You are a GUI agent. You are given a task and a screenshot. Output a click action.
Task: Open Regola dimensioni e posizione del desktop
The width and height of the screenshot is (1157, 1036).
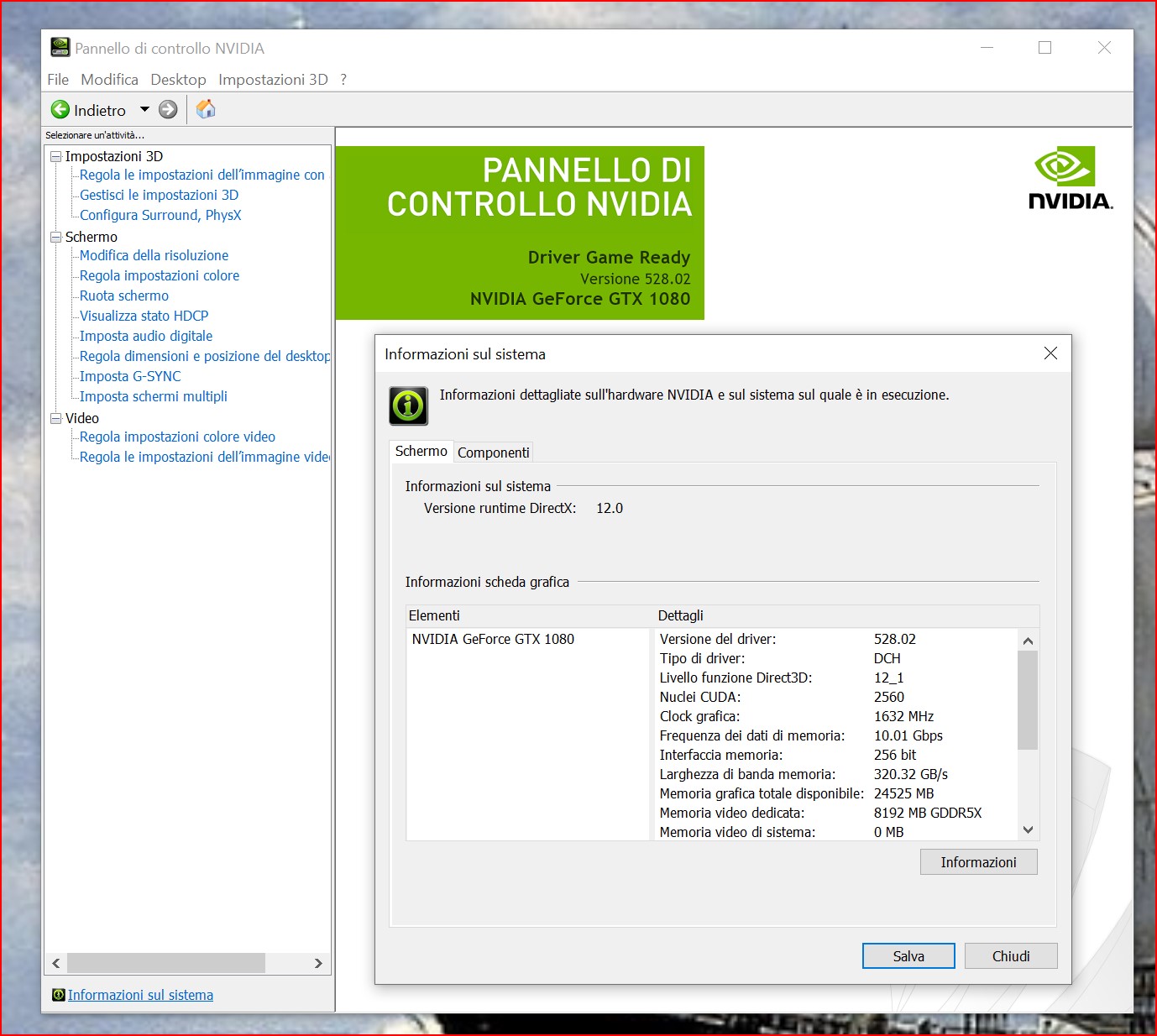coord(204,356)
